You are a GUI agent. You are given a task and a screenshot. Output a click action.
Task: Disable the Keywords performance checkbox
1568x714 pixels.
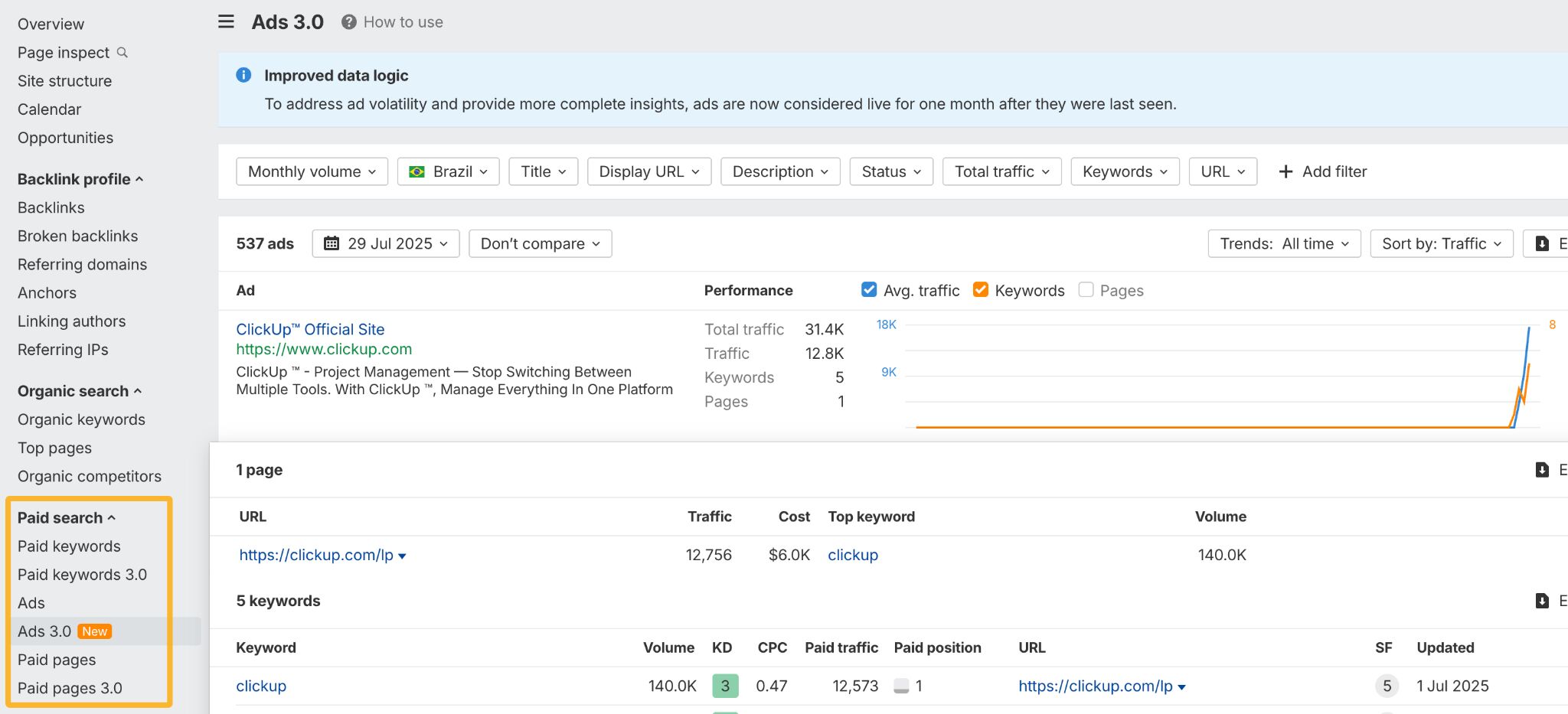[980, 290]
